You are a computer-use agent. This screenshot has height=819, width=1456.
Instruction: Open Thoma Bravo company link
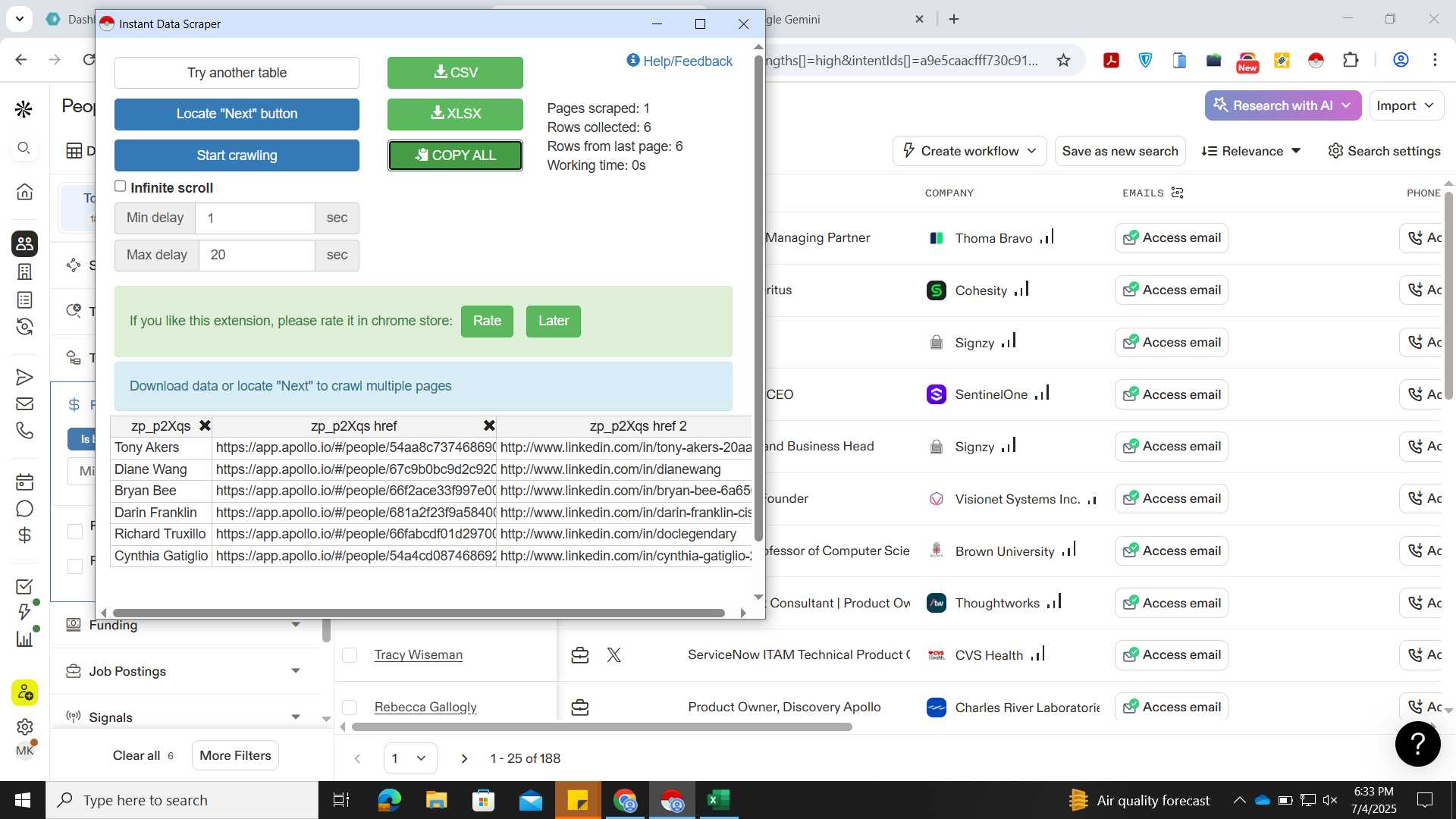993,238
